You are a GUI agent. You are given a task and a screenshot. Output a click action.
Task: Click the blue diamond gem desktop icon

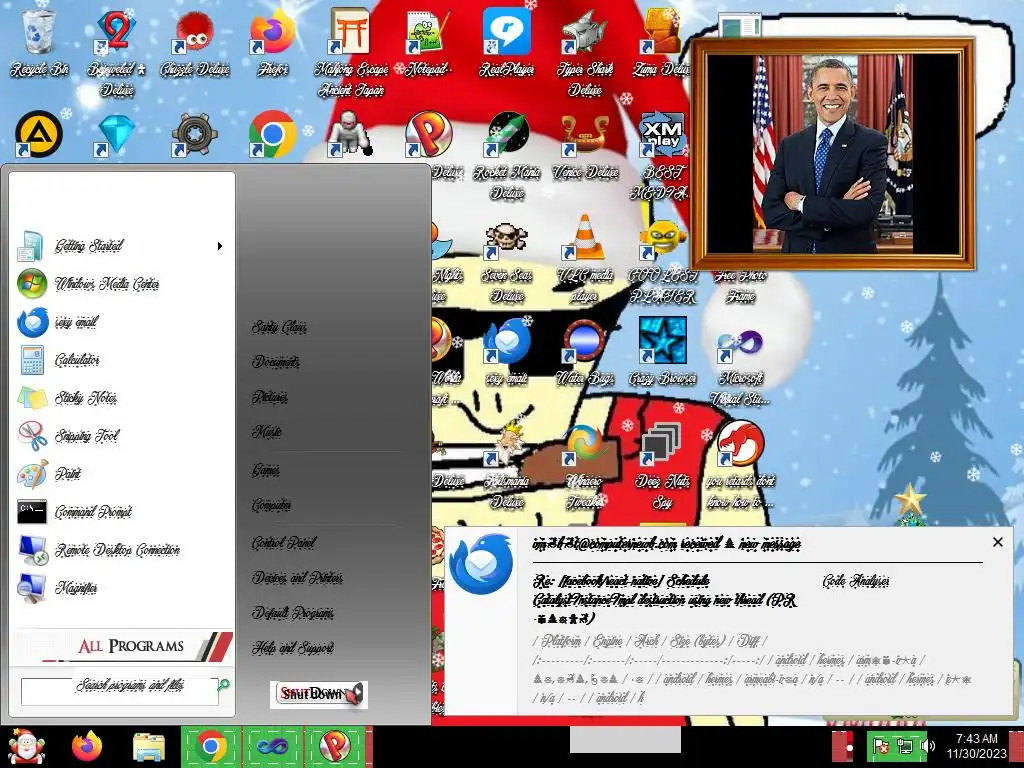tap(116, 134)
